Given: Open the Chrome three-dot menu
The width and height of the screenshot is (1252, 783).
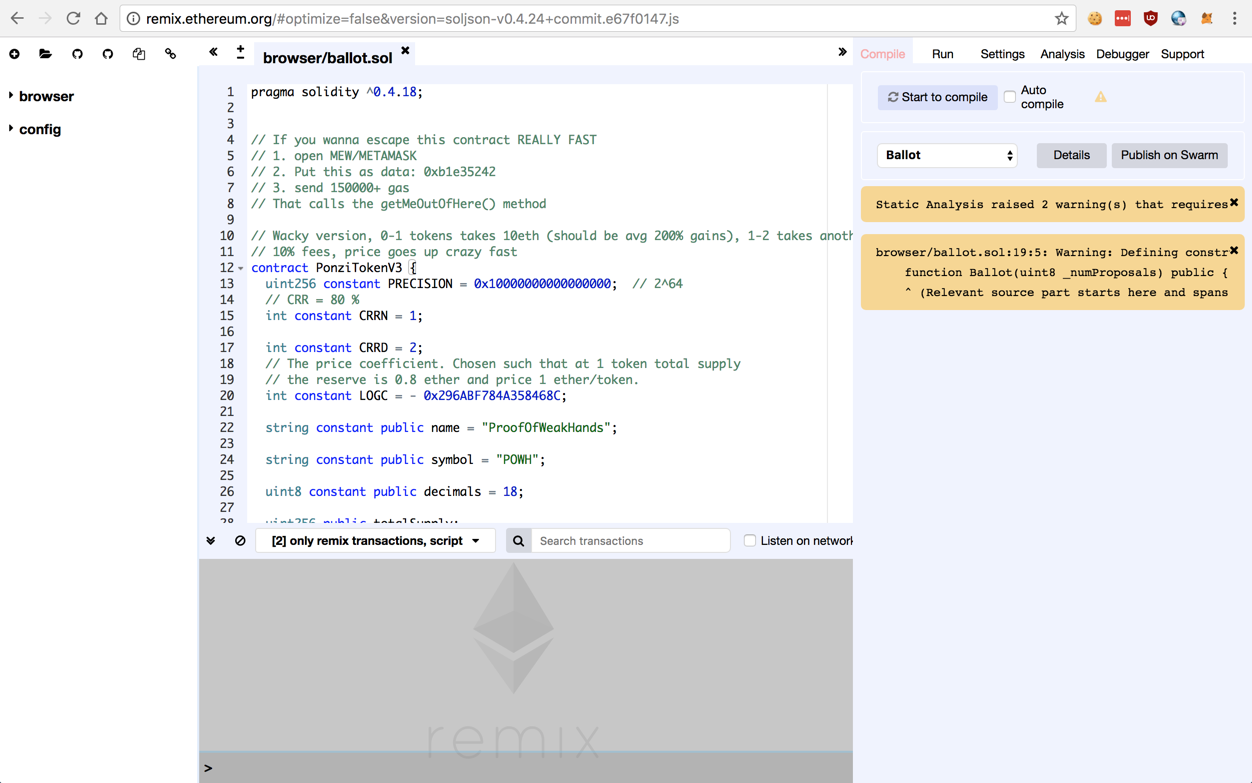Looking at the screenshot, I should [1235, 18].
